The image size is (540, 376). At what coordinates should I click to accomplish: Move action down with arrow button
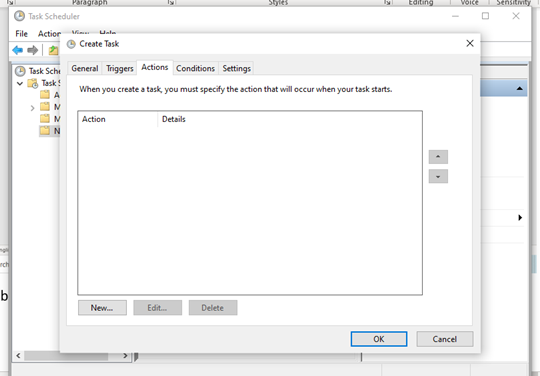coord(438,176)
